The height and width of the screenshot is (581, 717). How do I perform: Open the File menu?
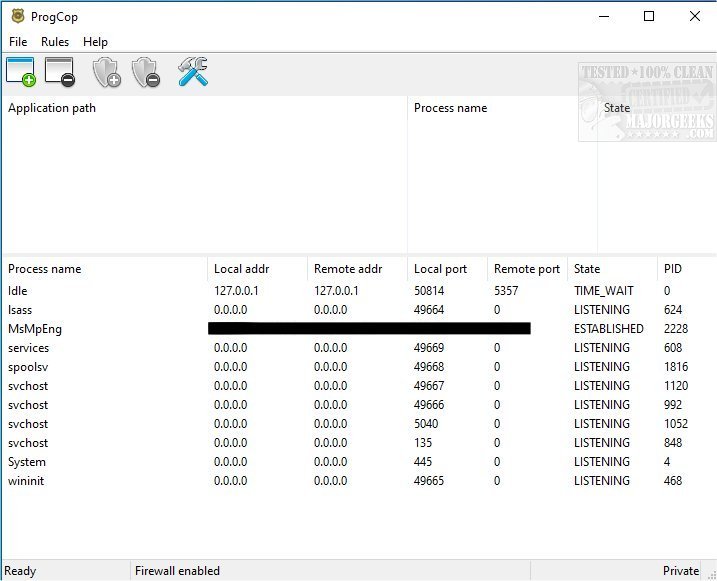coord(18,42)
